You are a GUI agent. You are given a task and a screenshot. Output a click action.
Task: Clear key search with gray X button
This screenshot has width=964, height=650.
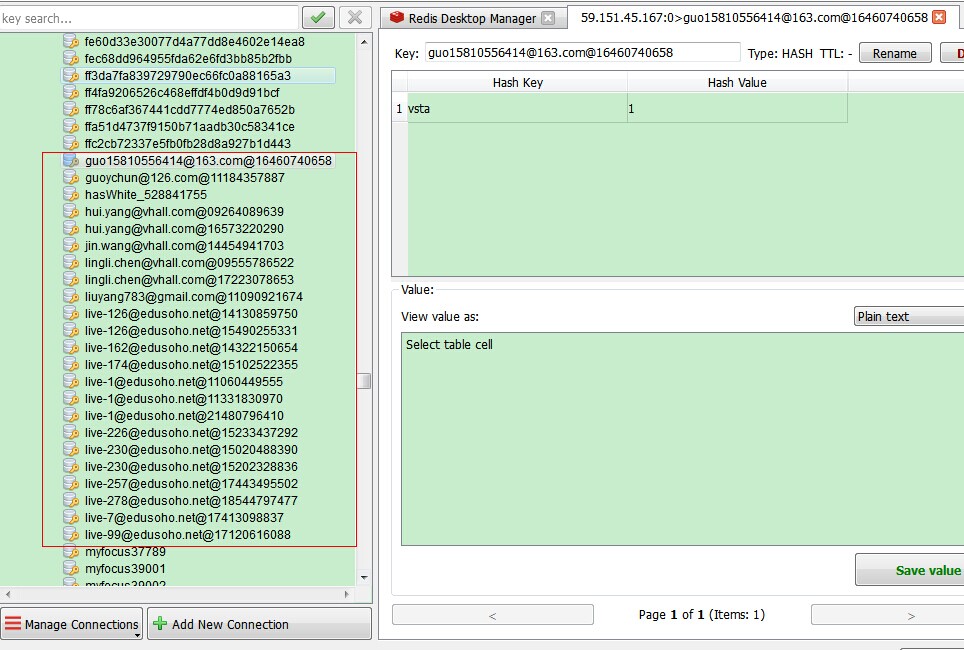coord(355,17)
